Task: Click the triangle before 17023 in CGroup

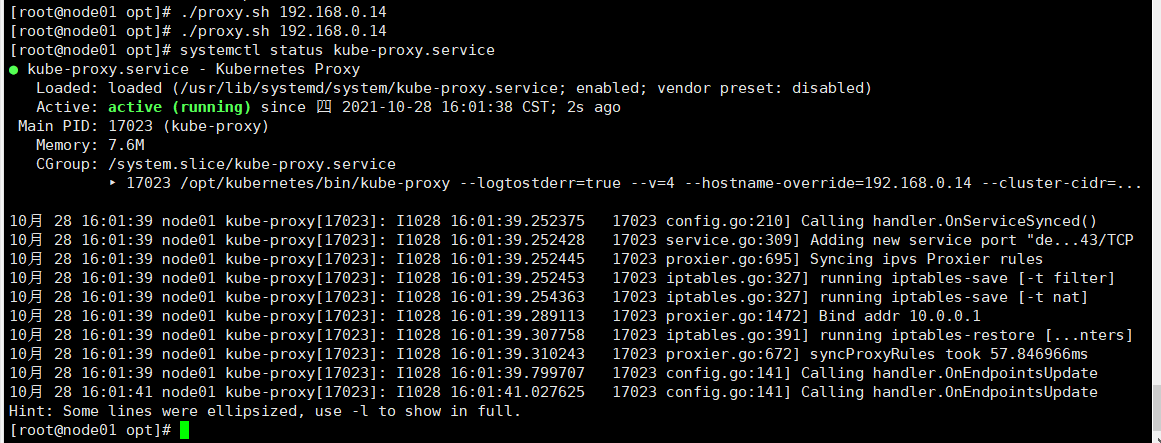Action: [112, 183]
